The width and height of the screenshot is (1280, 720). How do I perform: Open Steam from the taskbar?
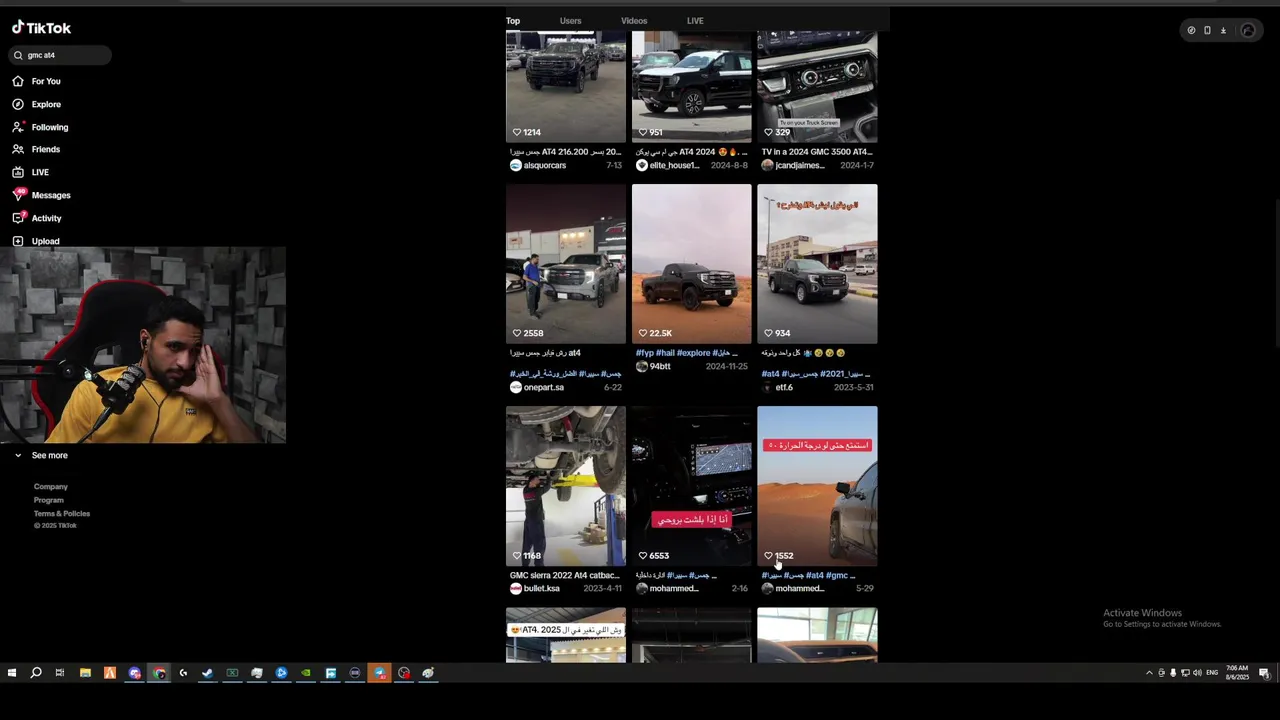click(207, 673)
